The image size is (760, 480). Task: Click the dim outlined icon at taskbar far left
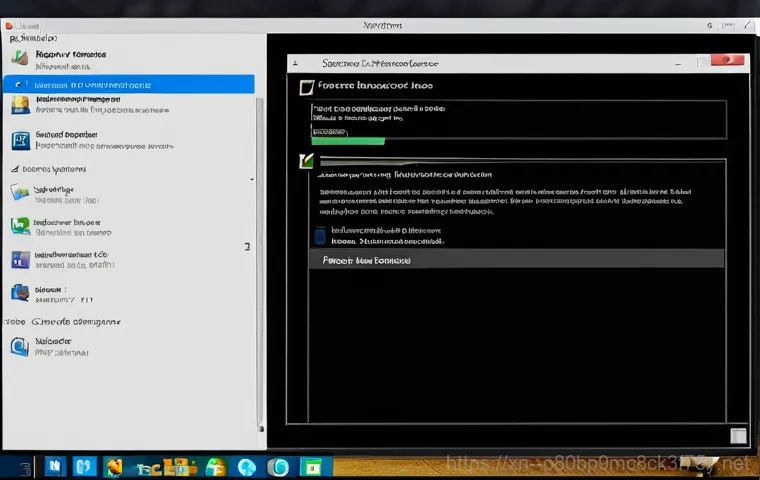point(25,468)
